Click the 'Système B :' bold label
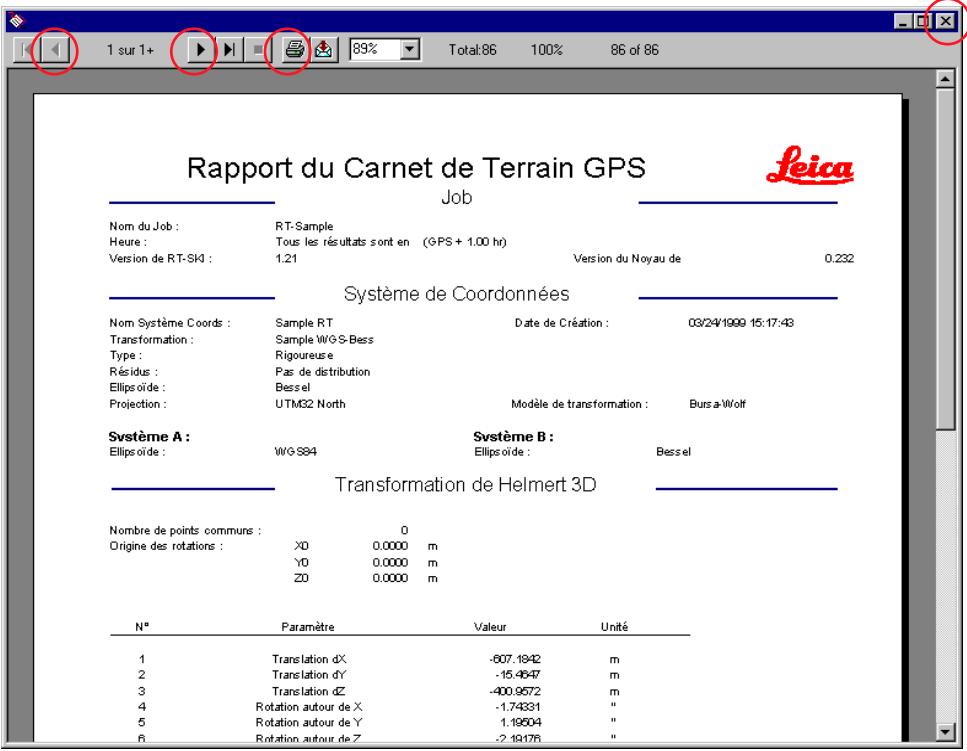Image resolution: width=967 pixels, height=751 pixels. coord(513,437)
